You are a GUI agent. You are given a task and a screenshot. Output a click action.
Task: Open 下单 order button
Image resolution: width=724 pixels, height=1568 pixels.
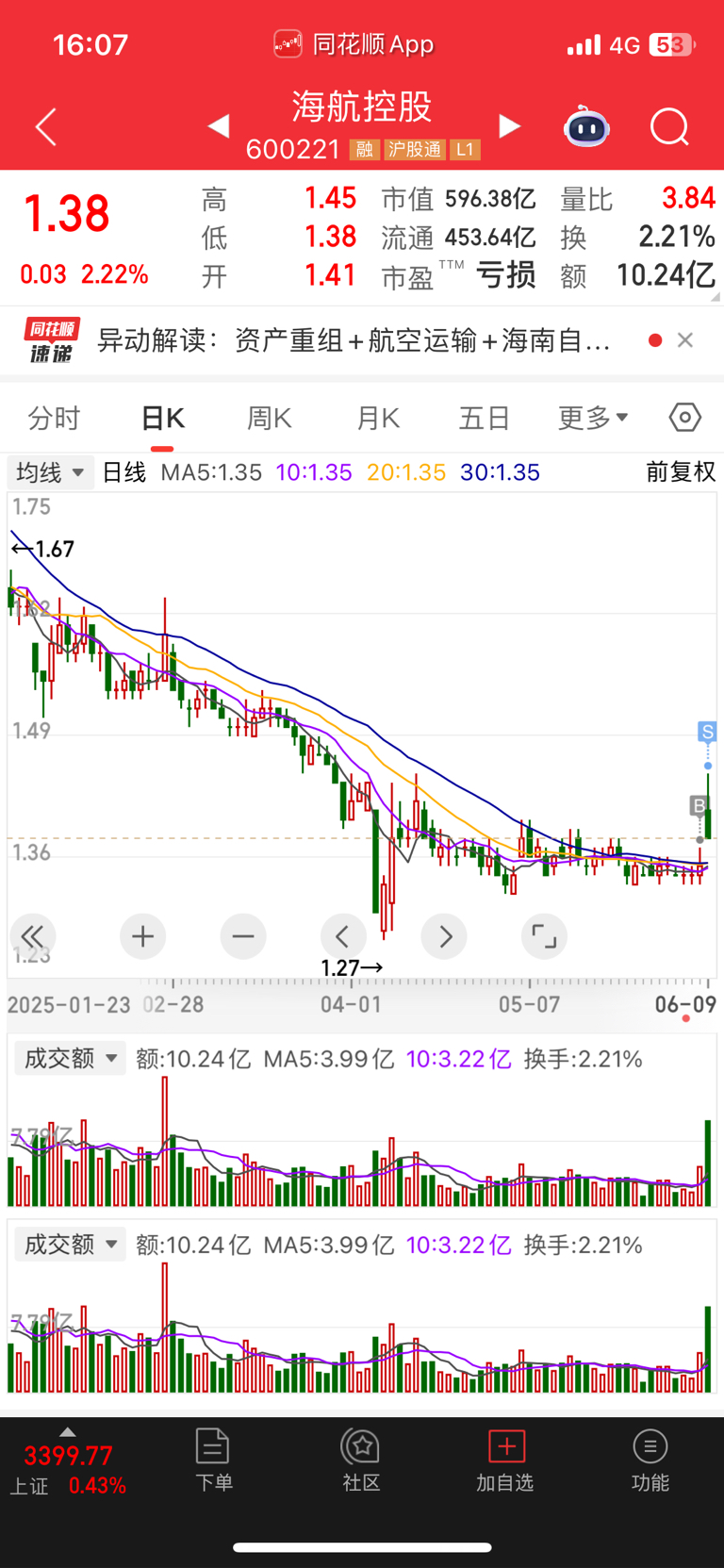(x=213, y=1460)
